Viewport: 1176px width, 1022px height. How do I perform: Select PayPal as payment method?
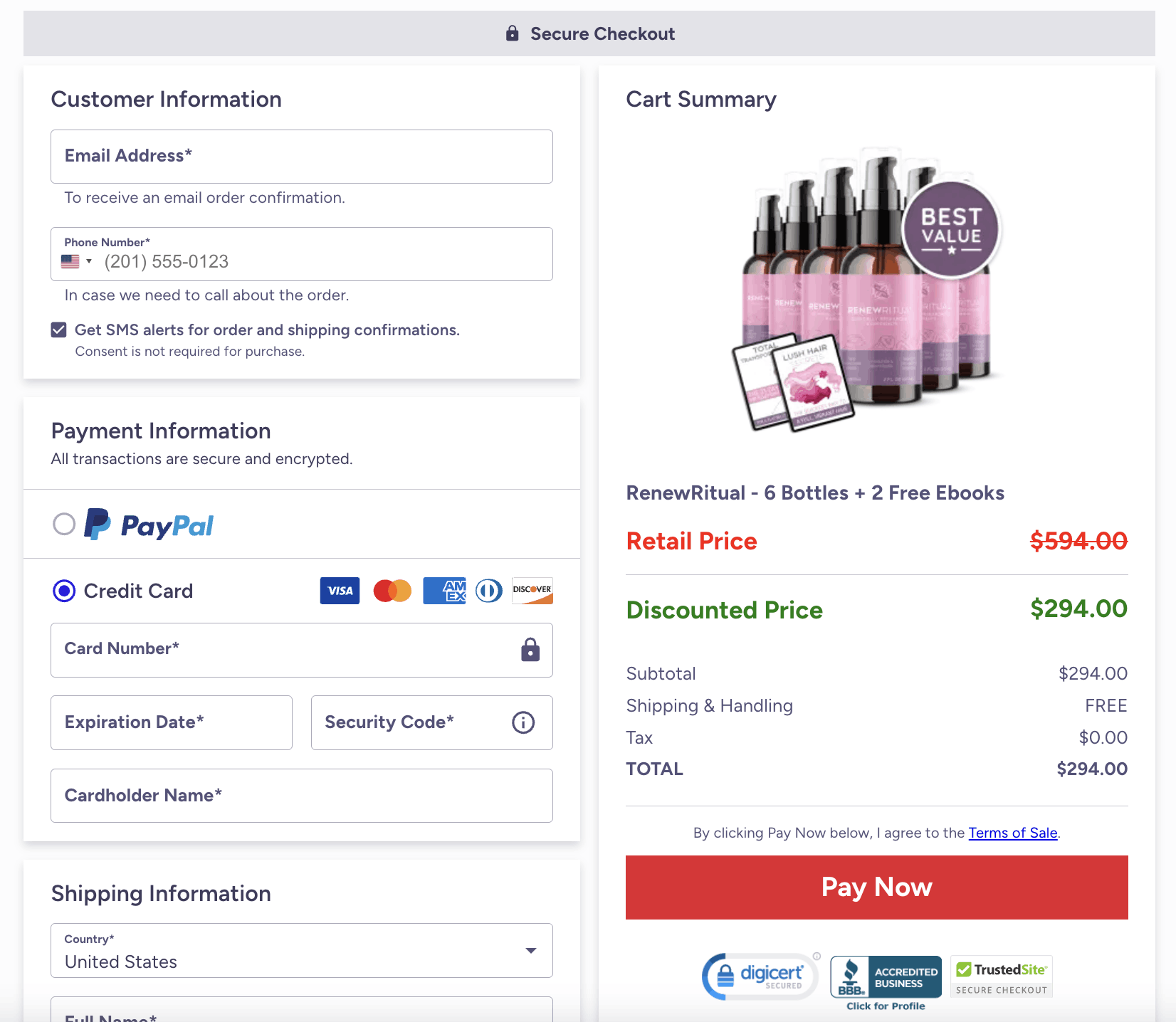click(x=64, y=524)
